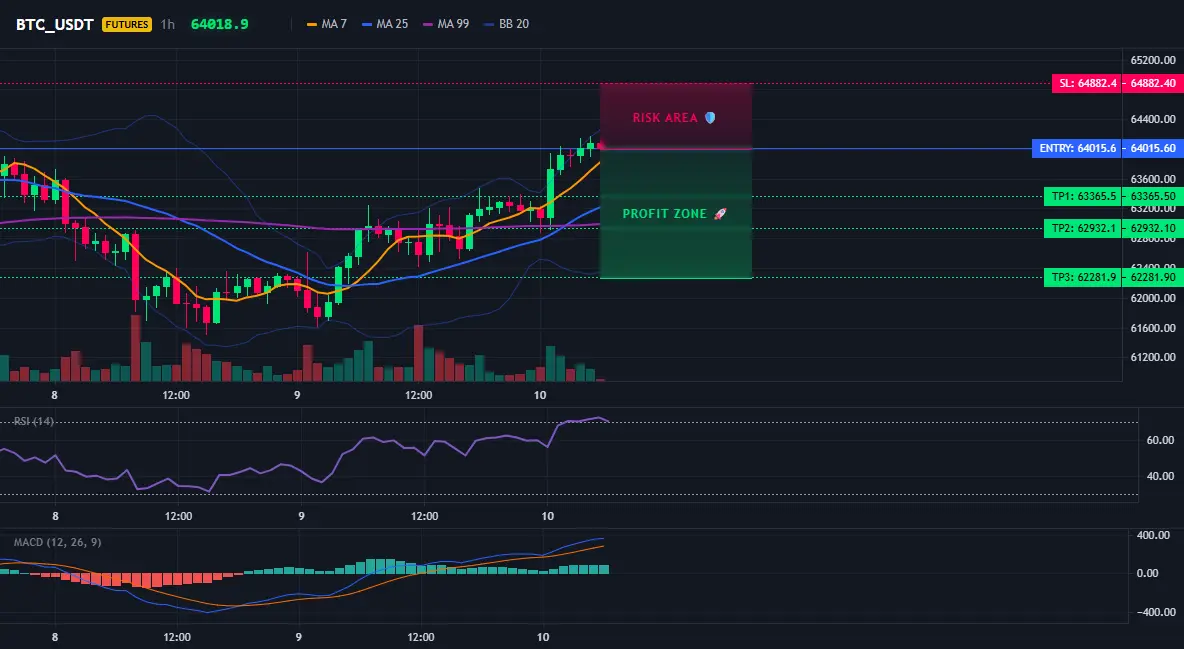The width and height of the screenshot is (1184, 649).
Task: Click the BTC_USDT symbol name
Action: pyautogui.click(x=54, y=24)
